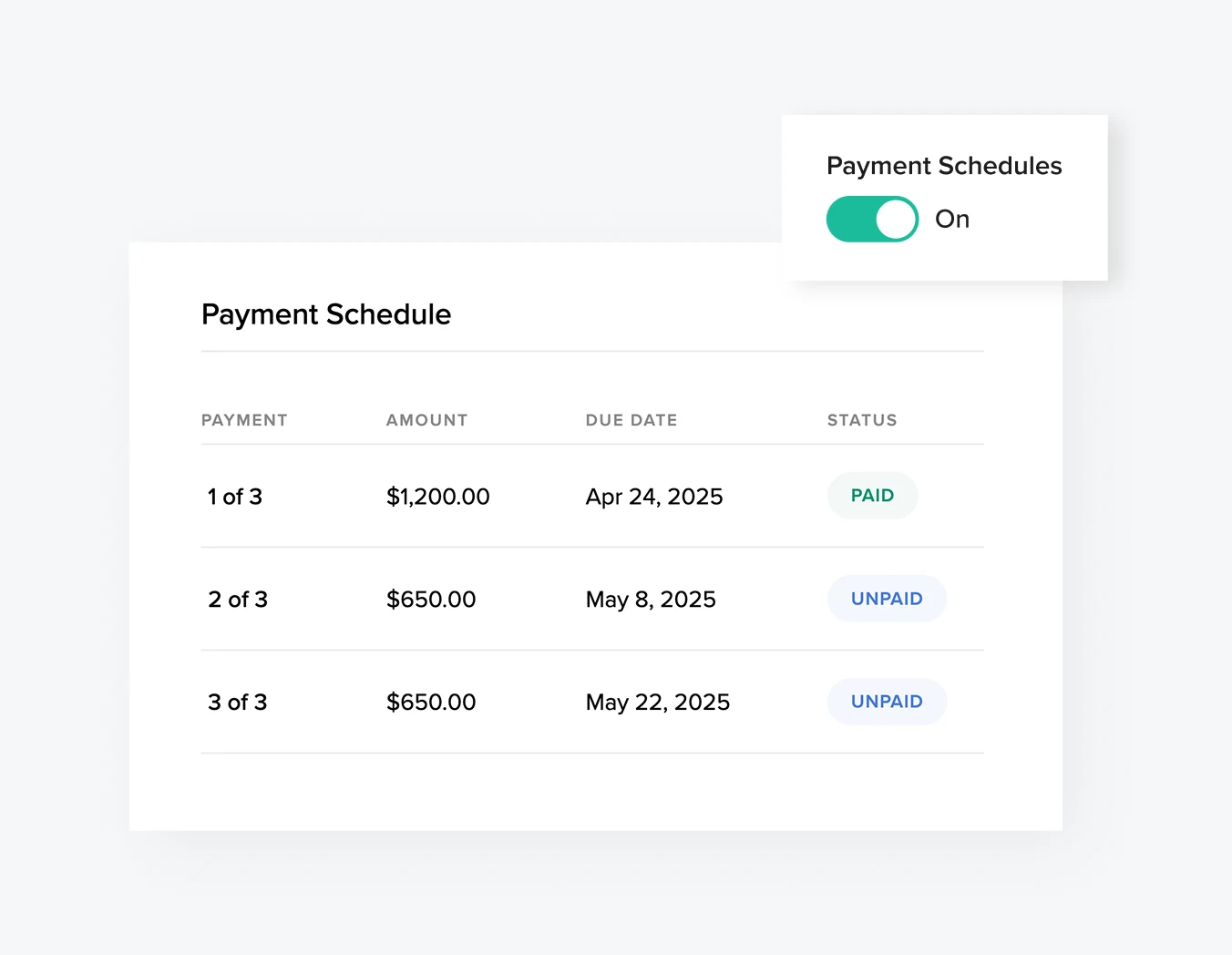Image resolution: width=1232 pixels, height=955 pixels.
Task: Sort by the STATUS column header
Action: (x=862, y=420)
